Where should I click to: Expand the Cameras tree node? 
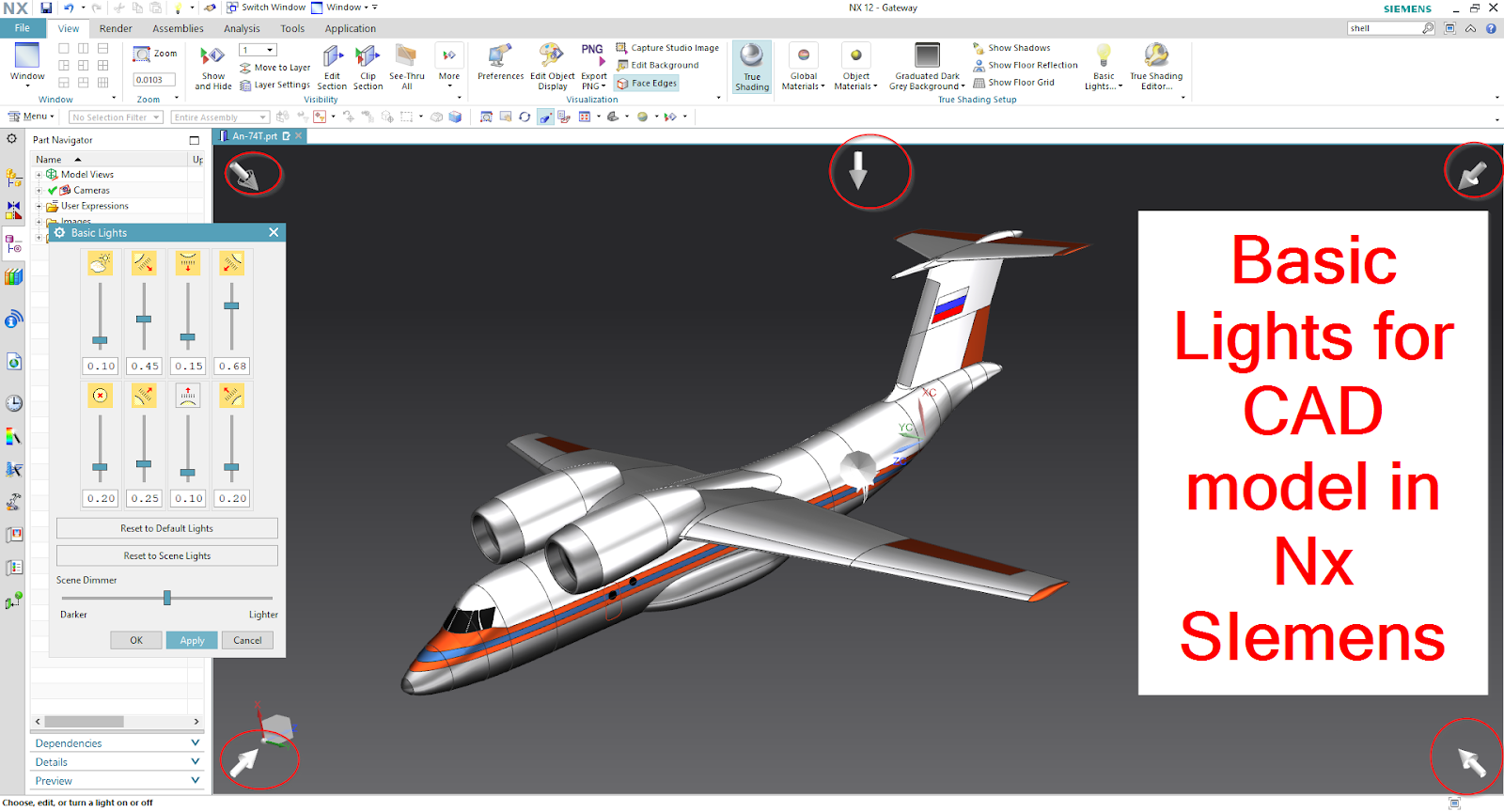tap(39, 190)
